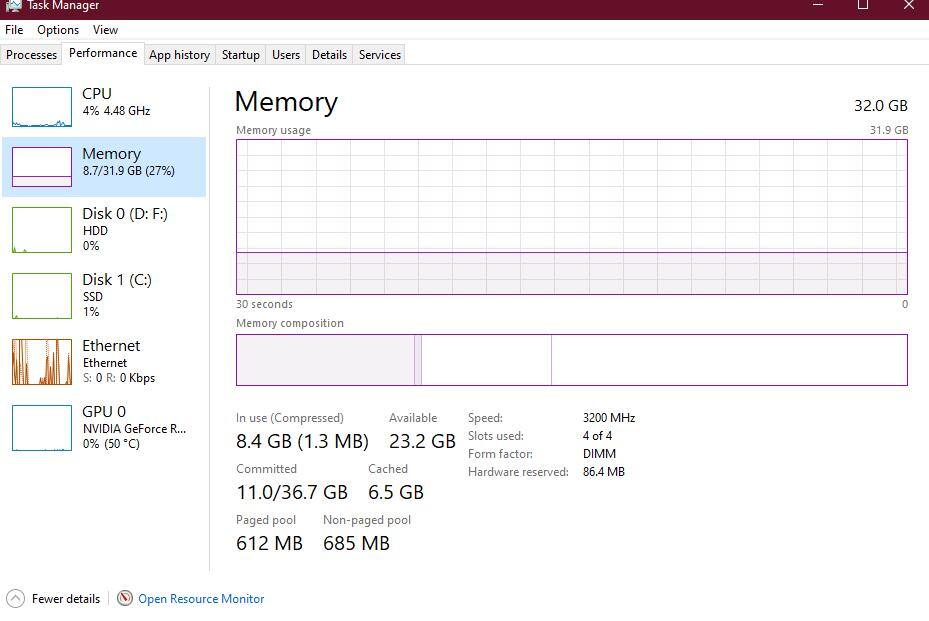Select the Memory usage sidebar thumbnail

[x=42, y=167]
